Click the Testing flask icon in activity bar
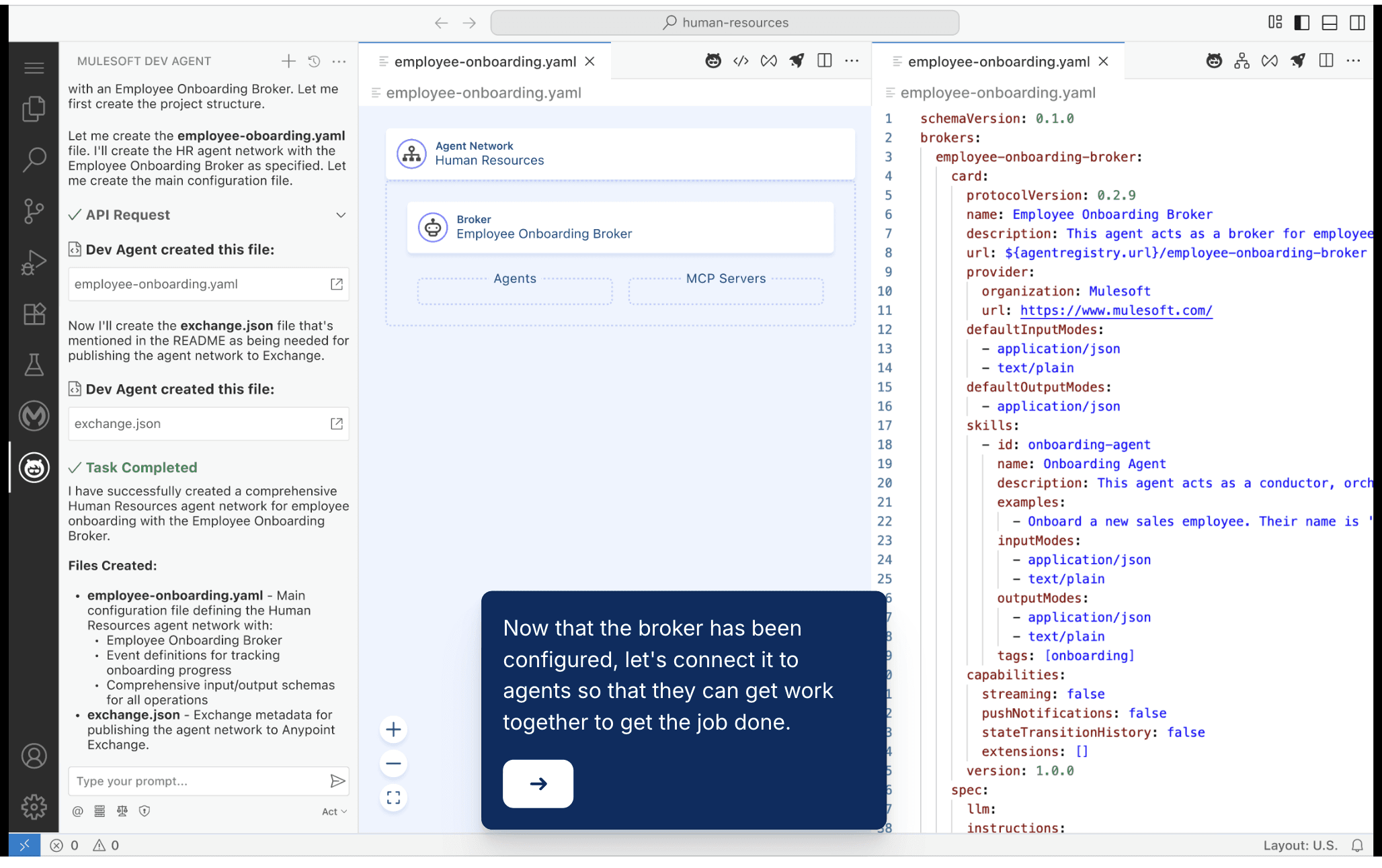The image size is (1382, 868). 34,365
